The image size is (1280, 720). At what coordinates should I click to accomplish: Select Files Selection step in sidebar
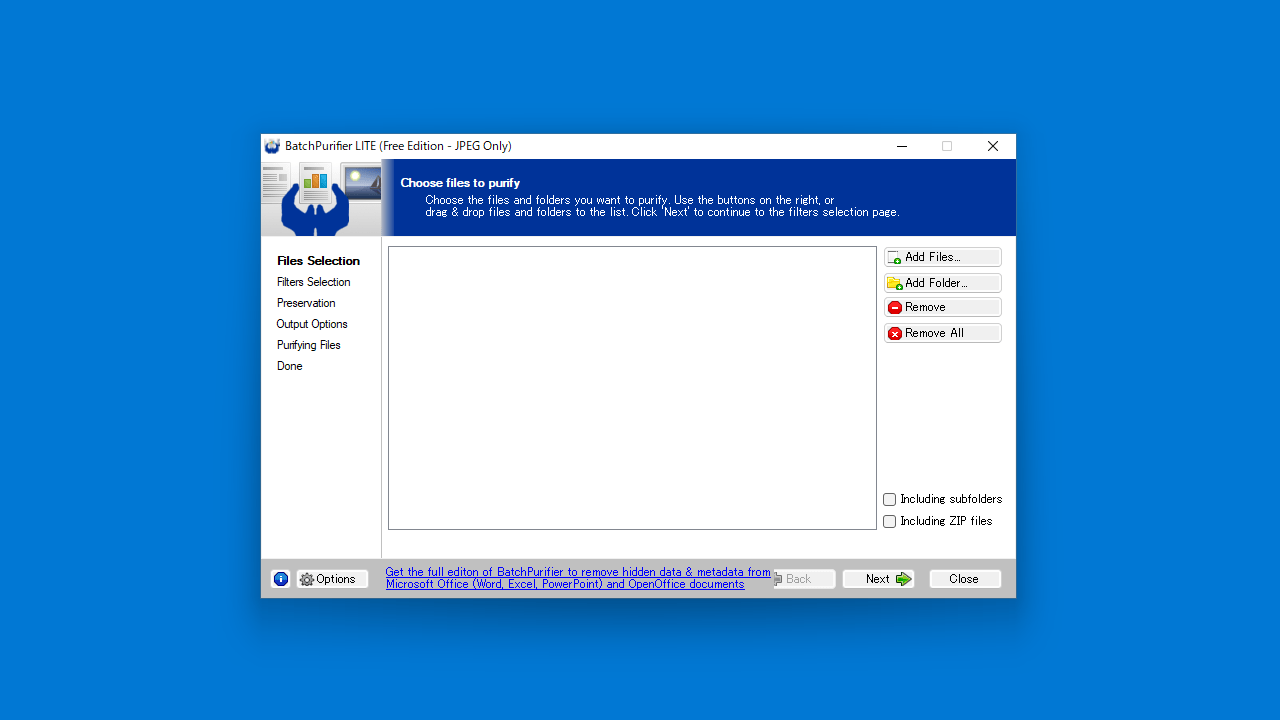318,261
